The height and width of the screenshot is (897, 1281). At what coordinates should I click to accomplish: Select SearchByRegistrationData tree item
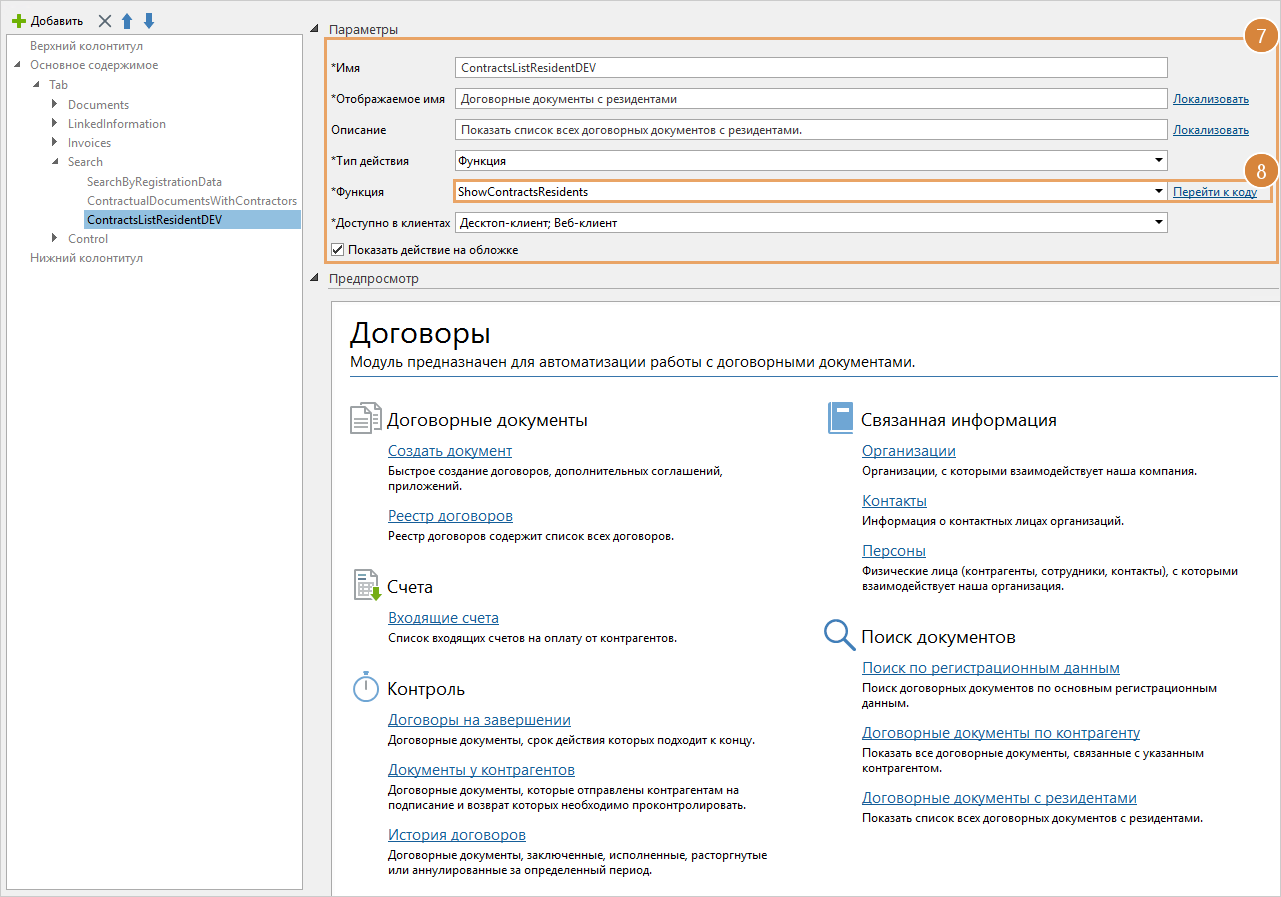(x=154, y=182)
